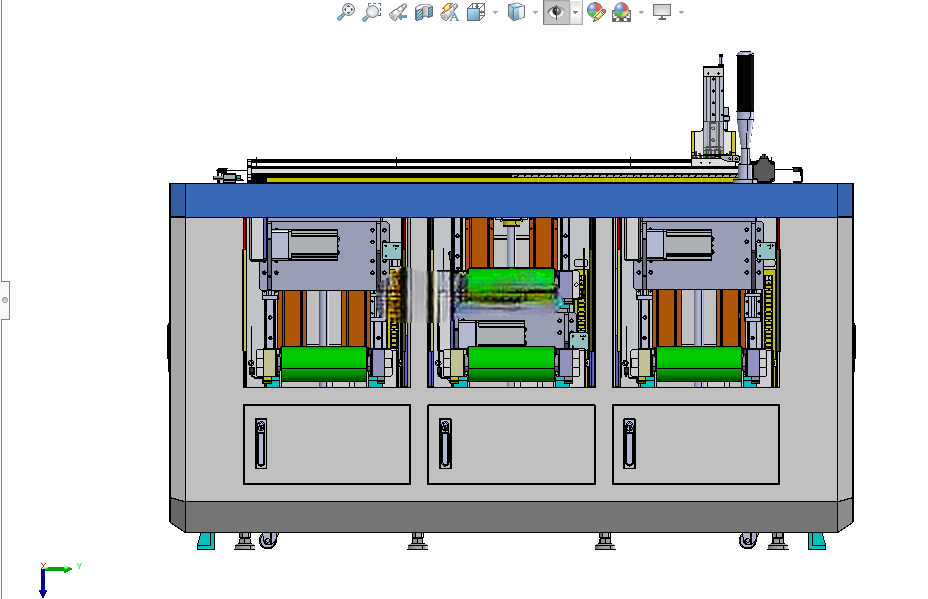
Task: Toggle the Section View tool
Action: point(424,12)
